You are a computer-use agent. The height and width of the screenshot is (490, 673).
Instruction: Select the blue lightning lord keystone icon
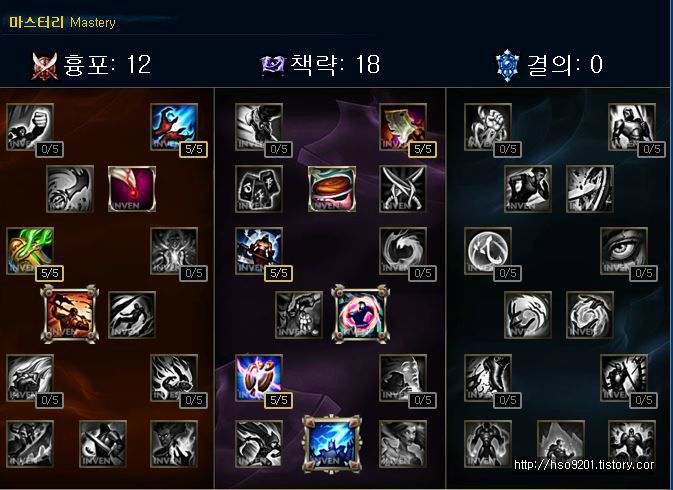(332, 444)
